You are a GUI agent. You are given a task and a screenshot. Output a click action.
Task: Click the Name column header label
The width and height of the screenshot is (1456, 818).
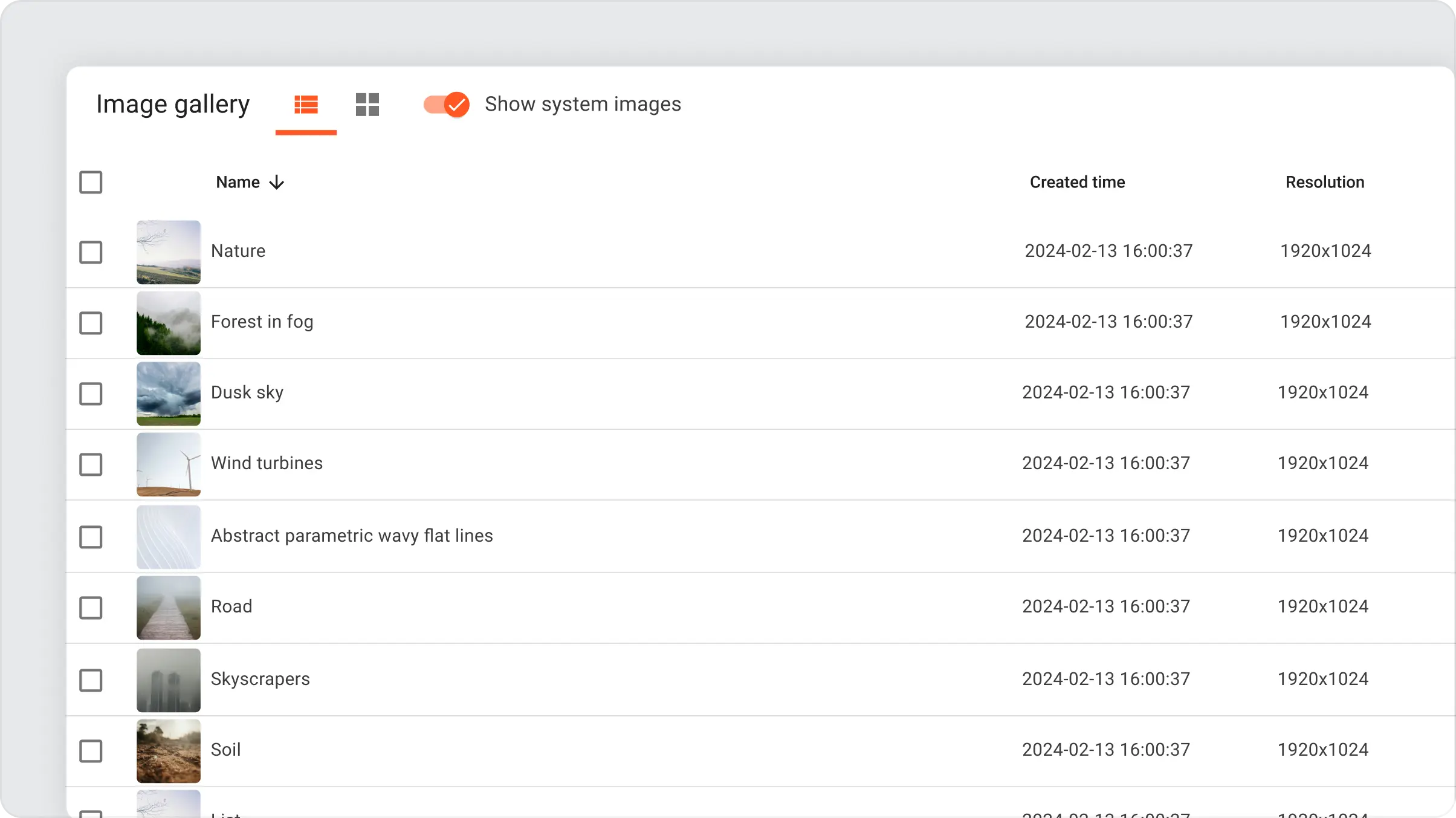coord(238,182)
